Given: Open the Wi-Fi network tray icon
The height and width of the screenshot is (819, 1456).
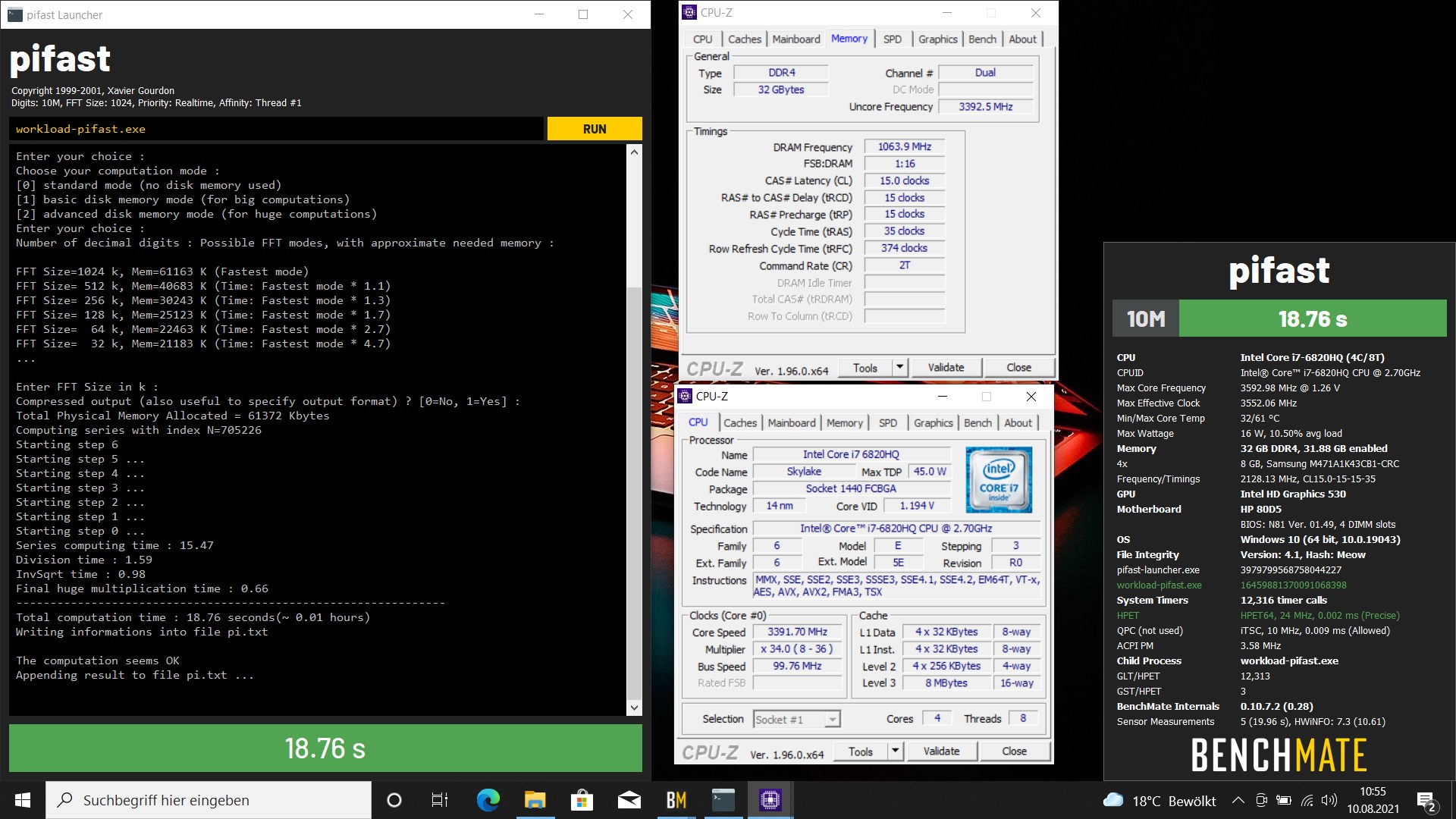Looking at the screenshot, I should [x=1307, y=800].
